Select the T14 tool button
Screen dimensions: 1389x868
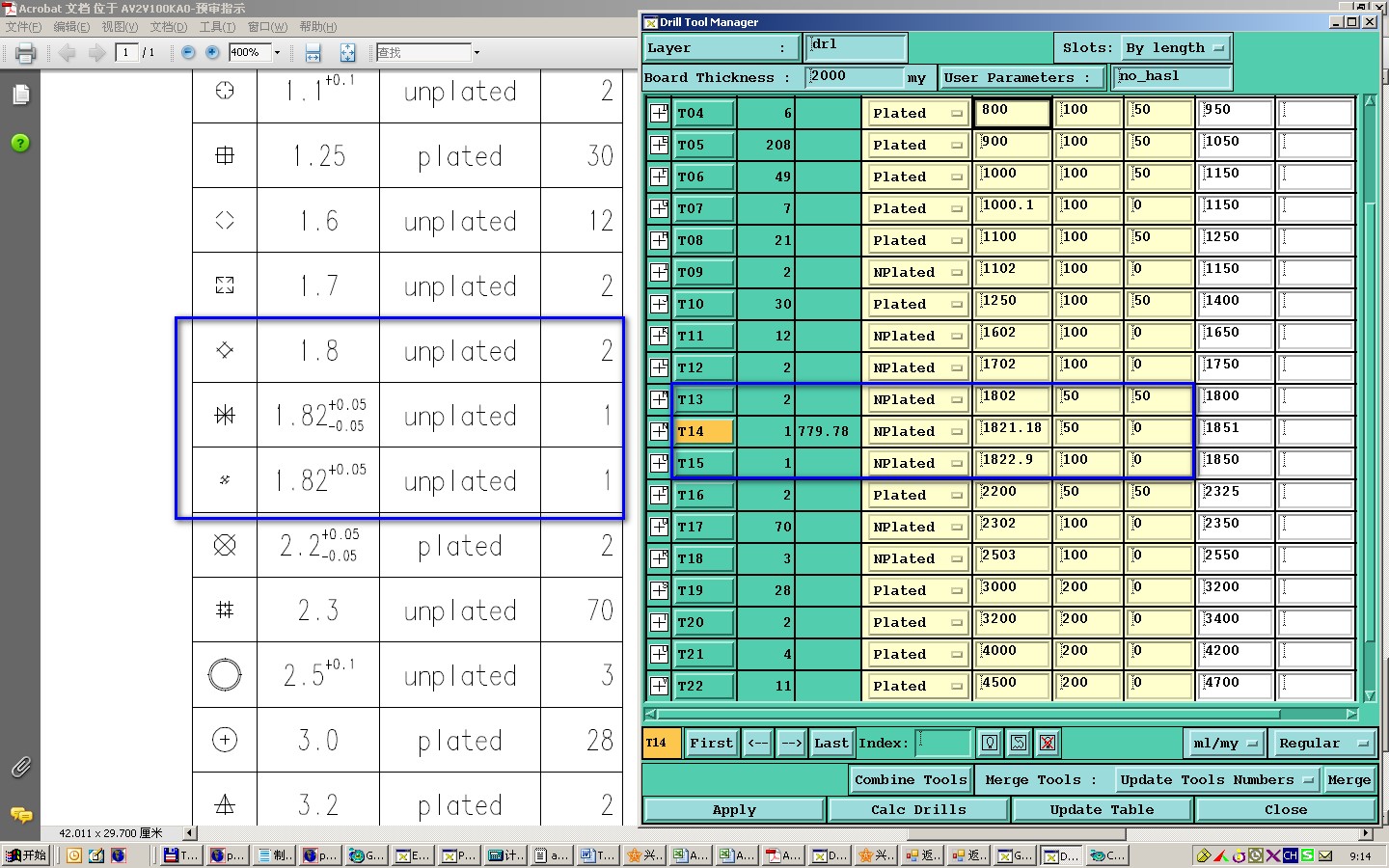tap(703, 431)
